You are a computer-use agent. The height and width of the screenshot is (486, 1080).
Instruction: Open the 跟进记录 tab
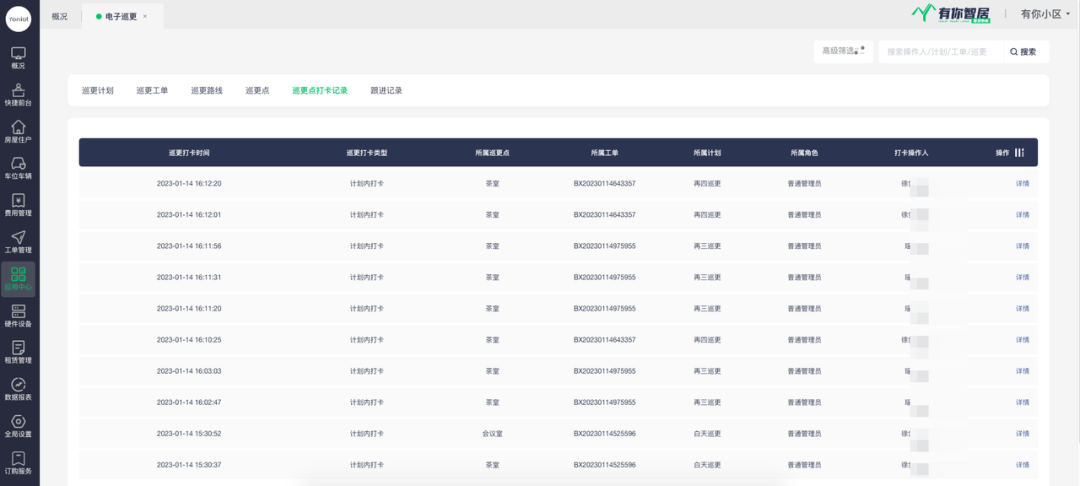coord(386,90)
